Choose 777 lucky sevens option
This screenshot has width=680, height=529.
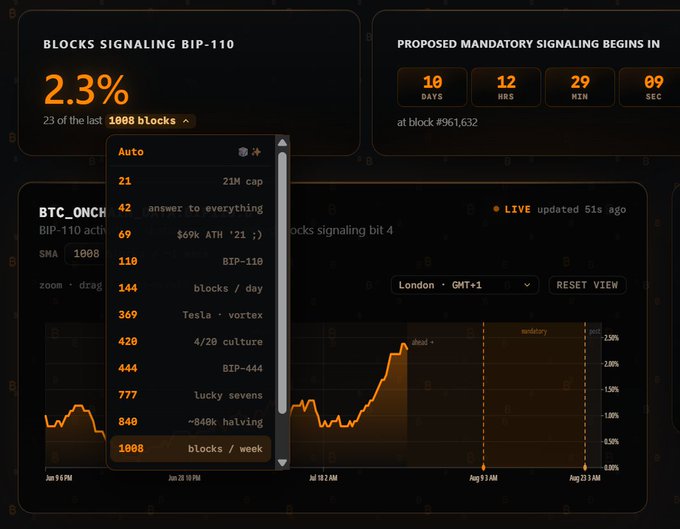tap(190, 395)
